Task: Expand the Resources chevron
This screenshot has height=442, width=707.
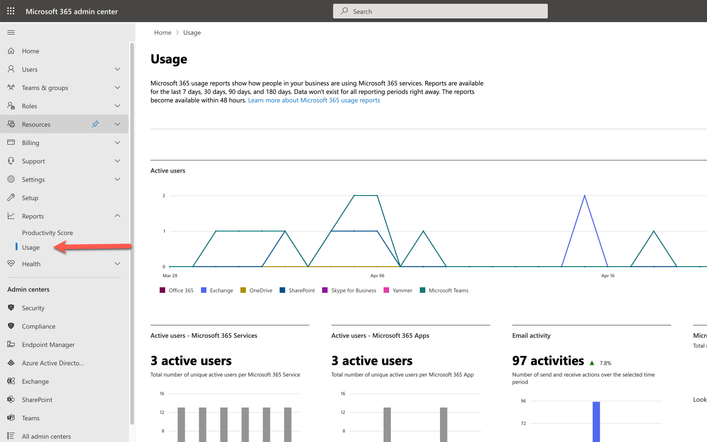Action: point(117,124)
